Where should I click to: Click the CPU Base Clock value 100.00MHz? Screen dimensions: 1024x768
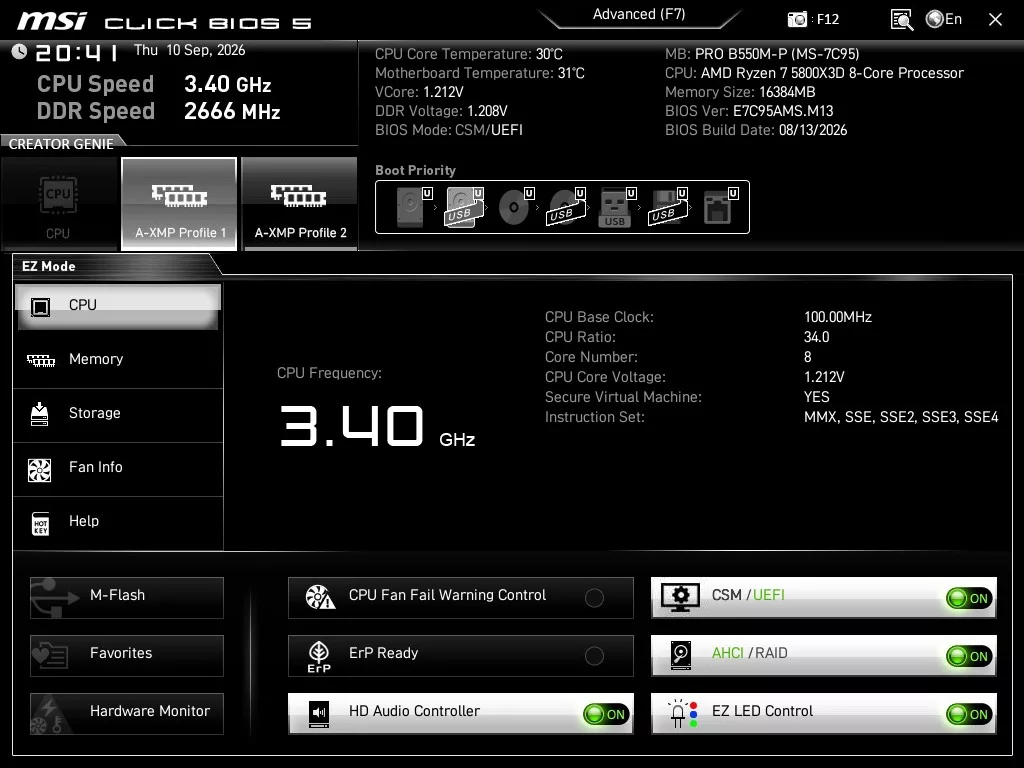click(838, 317)
